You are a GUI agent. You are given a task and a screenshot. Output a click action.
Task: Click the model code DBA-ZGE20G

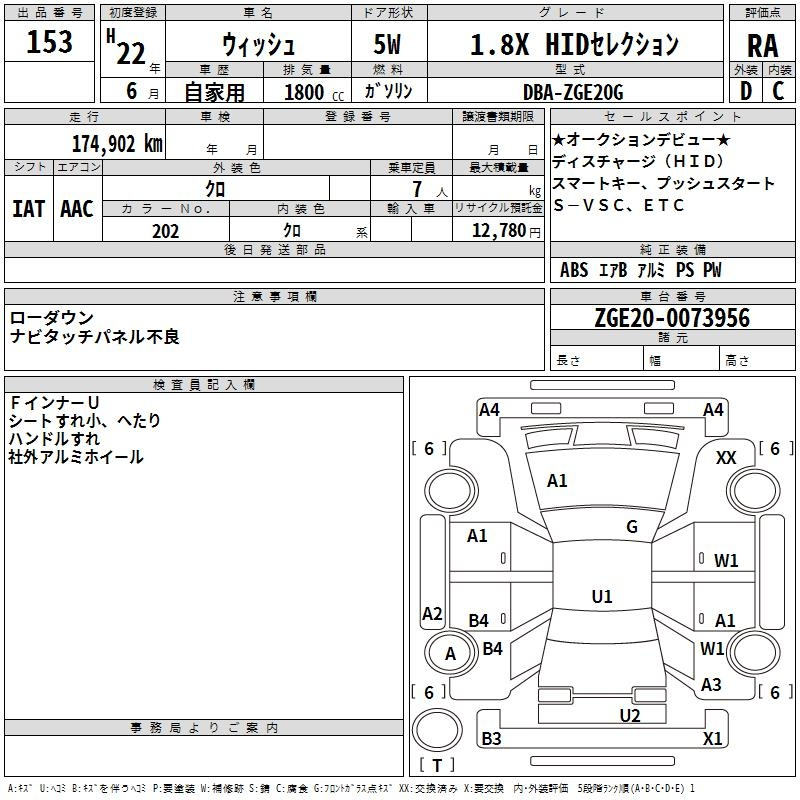(x=573, y=92)
